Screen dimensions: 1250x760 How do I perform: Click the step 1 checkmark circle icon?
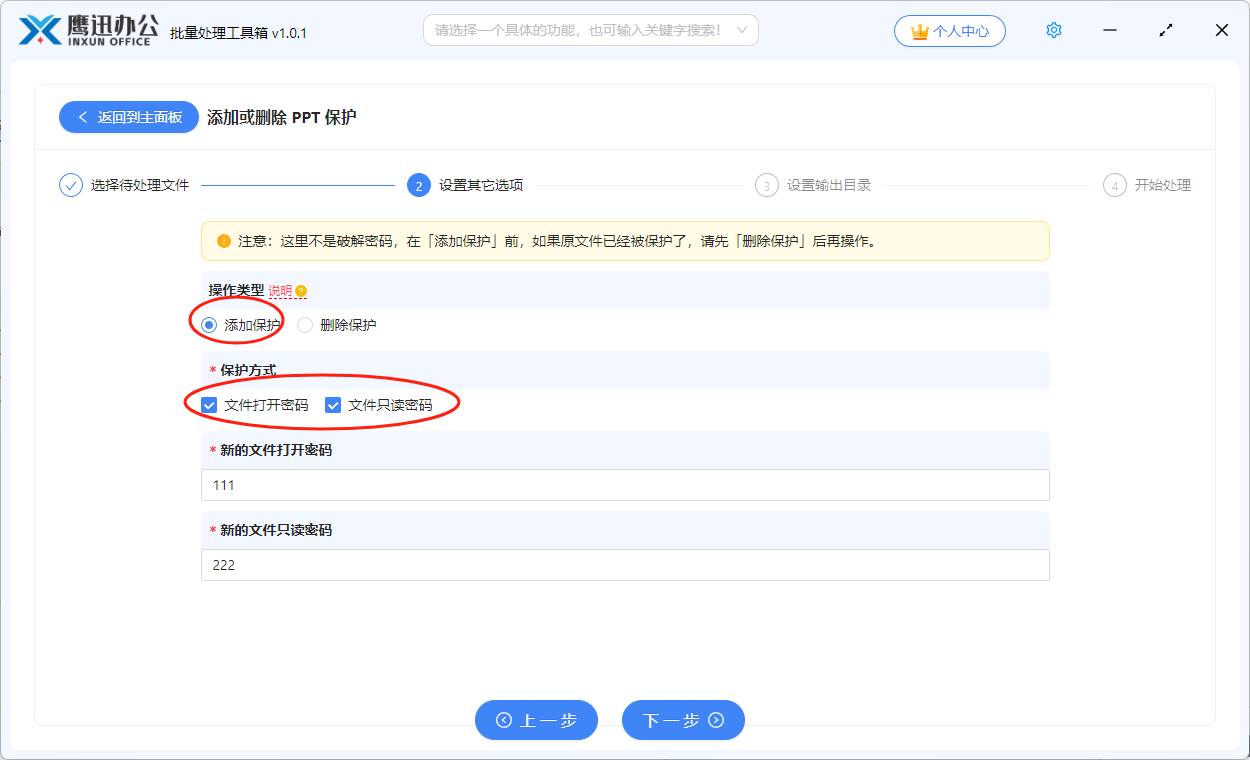[71, 185]
